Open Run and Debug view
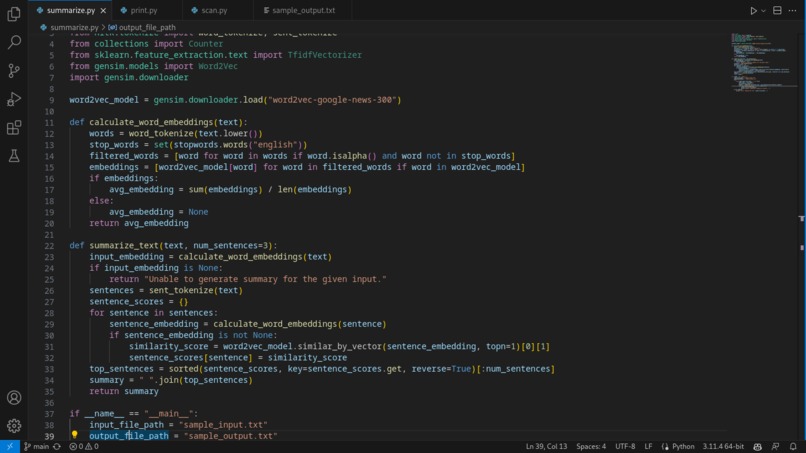The height and width of the screenshot is (453, 806). coord(14,99)
